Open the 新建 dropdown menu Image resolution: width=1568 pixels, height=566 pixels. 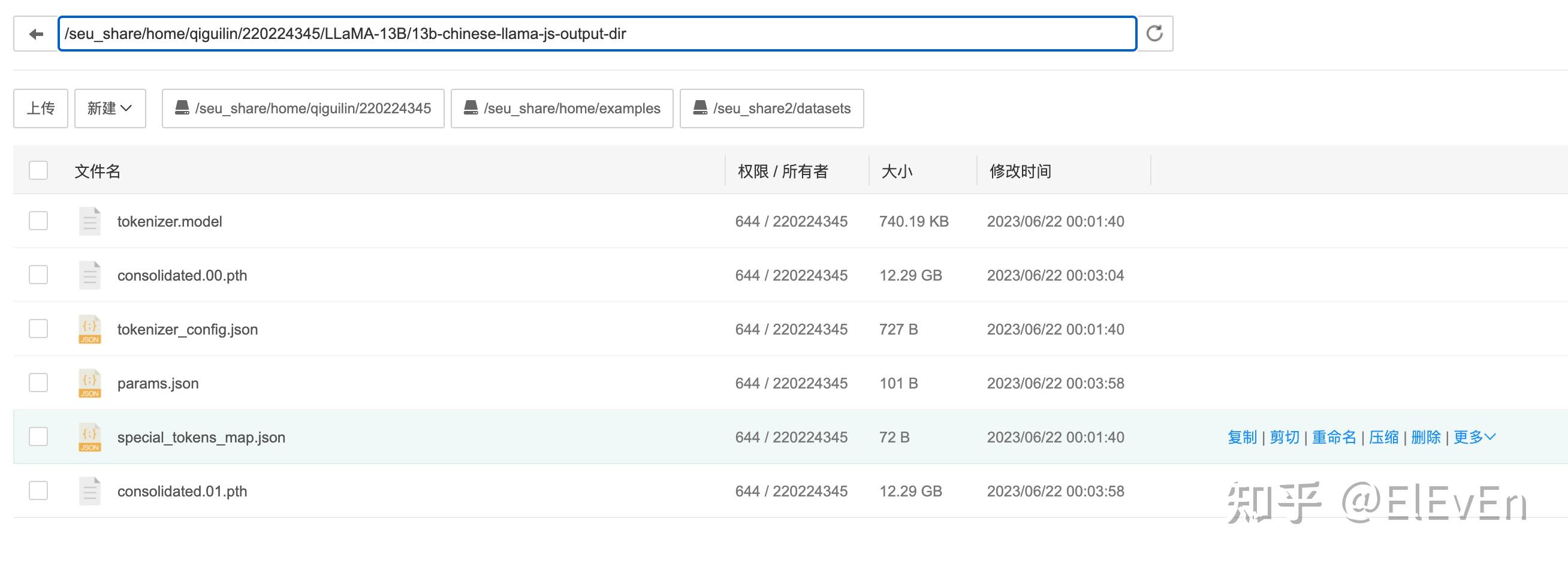click(x=110, y=109)
